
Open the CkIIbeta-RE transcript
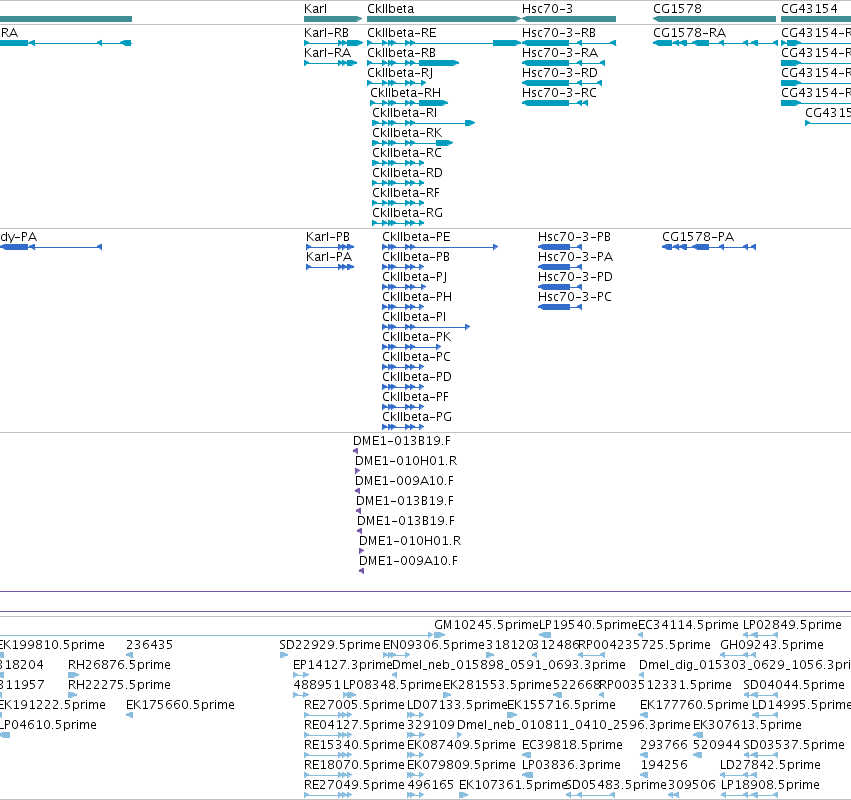402,33
